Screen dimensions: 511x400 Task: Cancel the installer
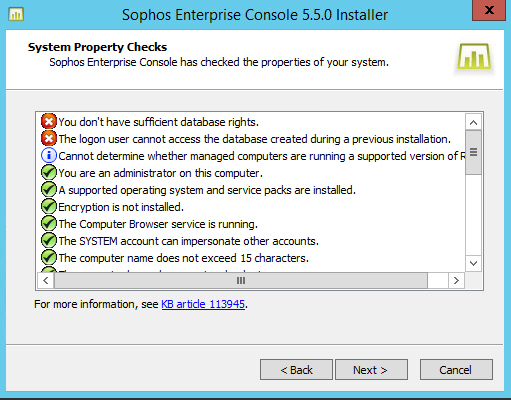point(456,370)
